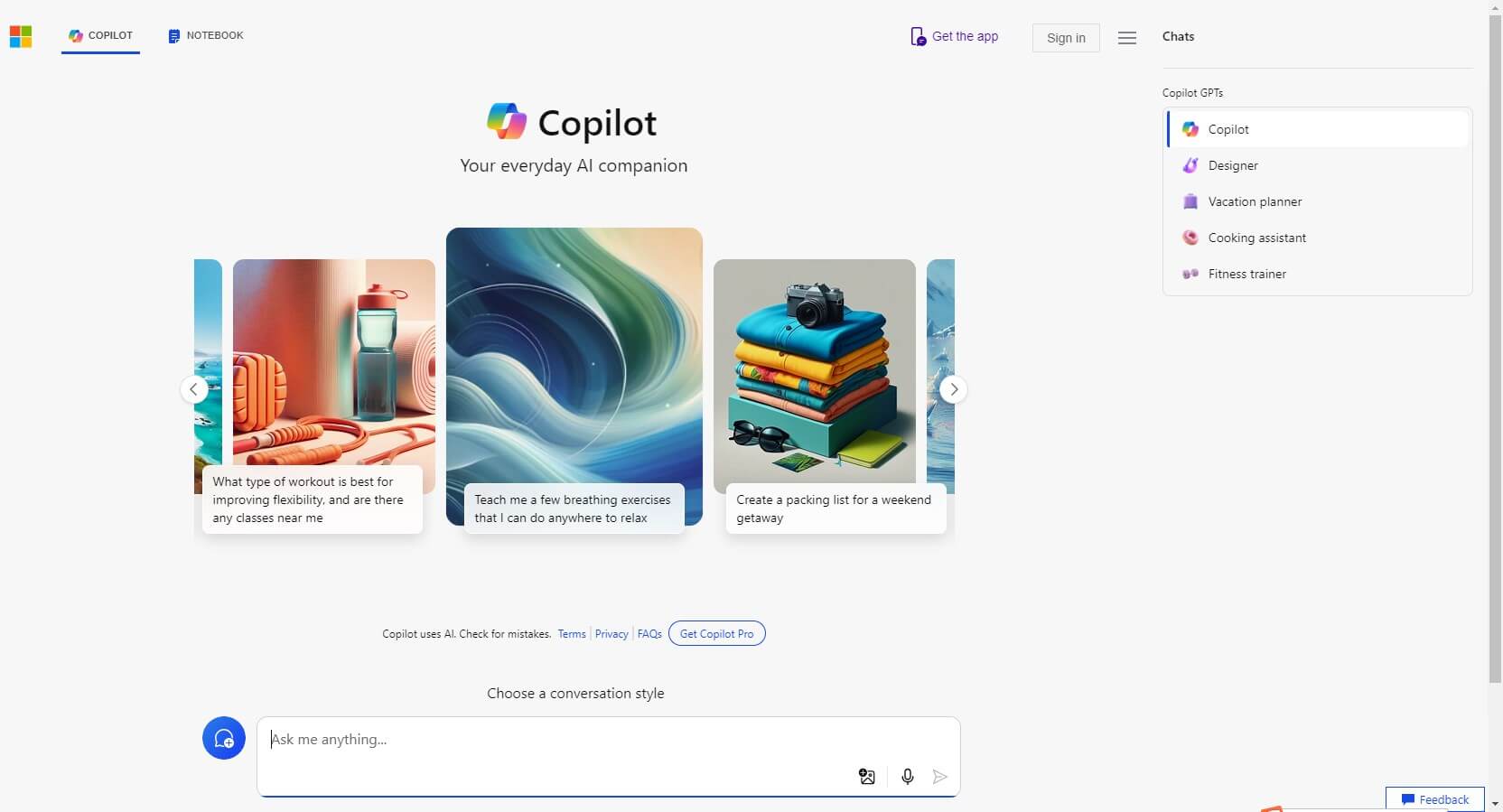The height and width of the screenshot is (812, 1503).
Task: Click the Choose a conversation style text
Action: coord(575,694)
